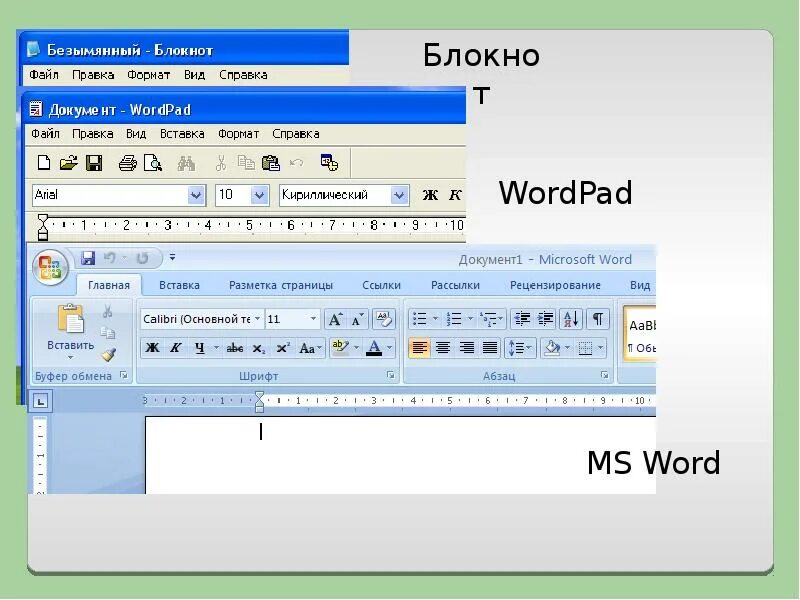Click the Format Painter brush in Word
This screenshot has width=800, height=600.
(108, 354)
